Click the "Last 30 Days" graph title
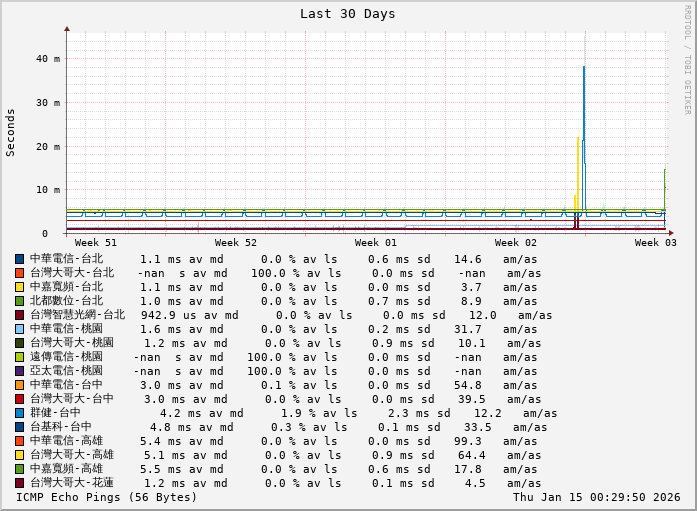This screenshot has height=511, width=697. [347, 14]
